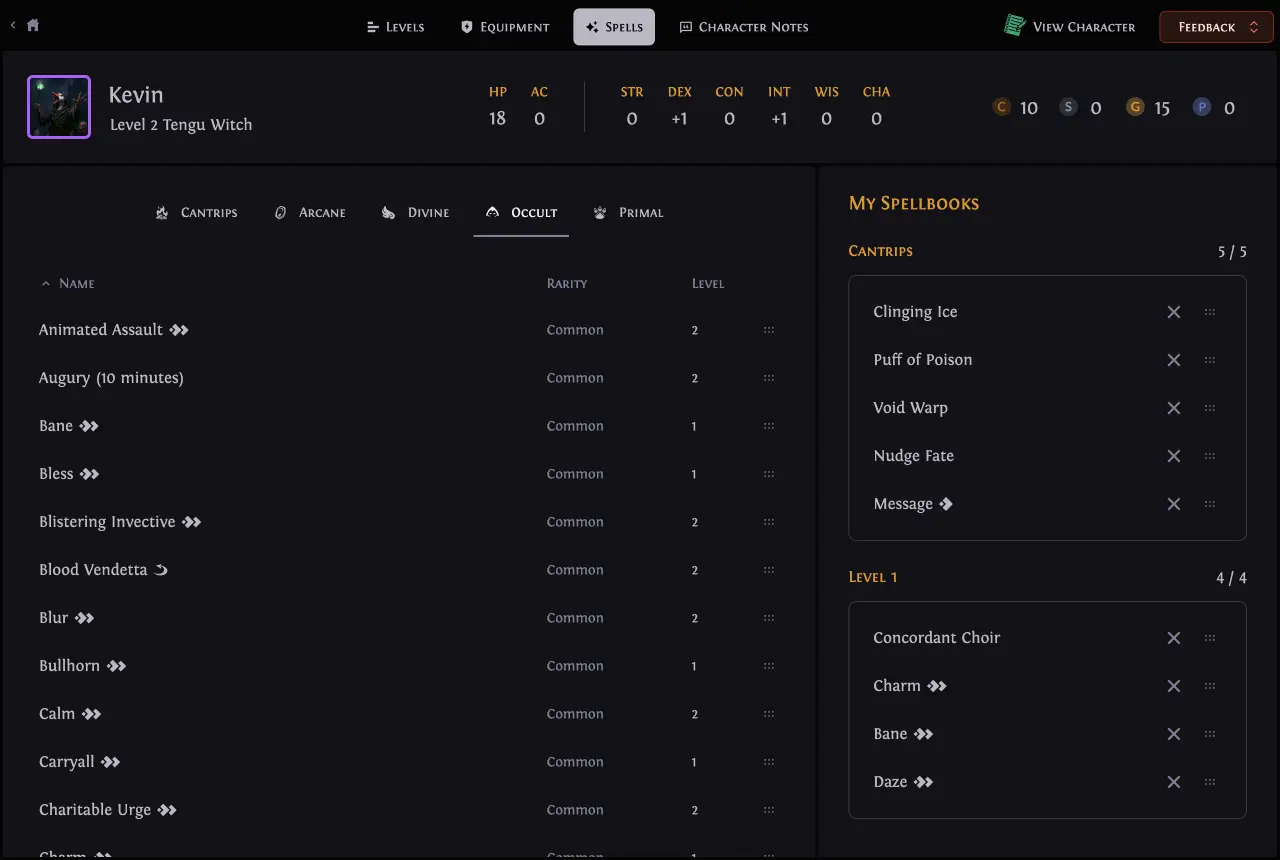Click the Rarity column header
Screen dimensions: 1280x860
(566, 284)
